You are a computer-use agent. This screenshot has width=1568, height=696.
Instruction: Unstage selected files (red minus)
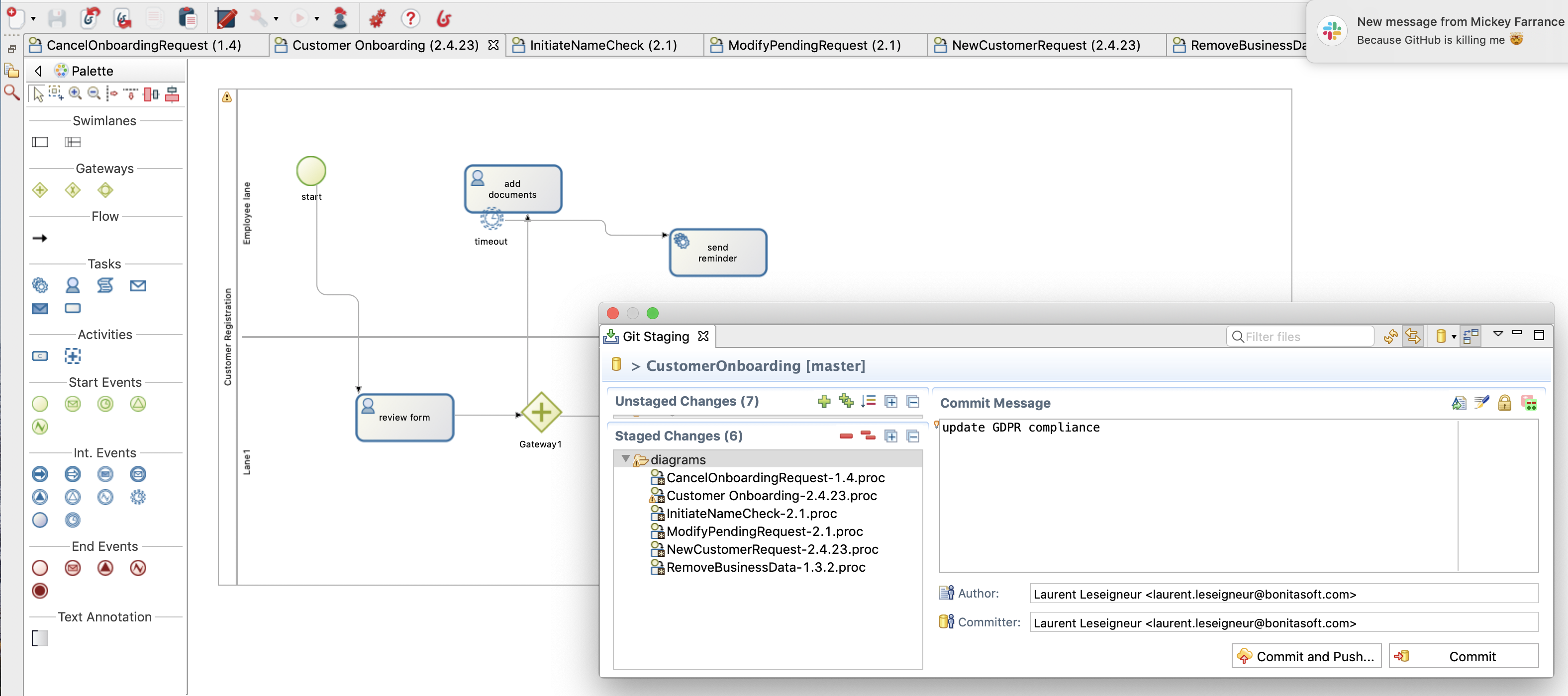(846, 435)
